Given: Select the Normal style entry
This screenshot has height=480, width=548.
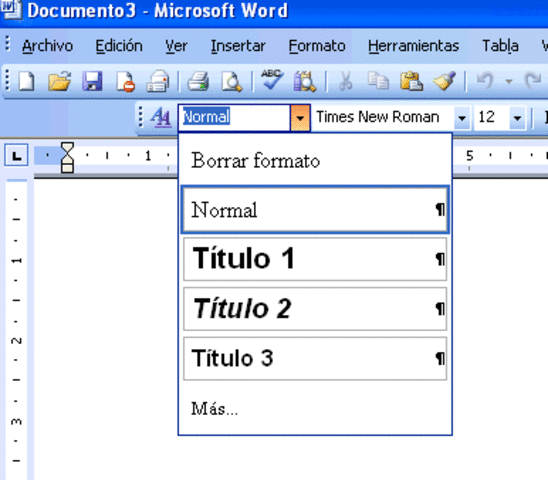Looking at the screenshot, I should pyautogui.click(x=315, y=210).
